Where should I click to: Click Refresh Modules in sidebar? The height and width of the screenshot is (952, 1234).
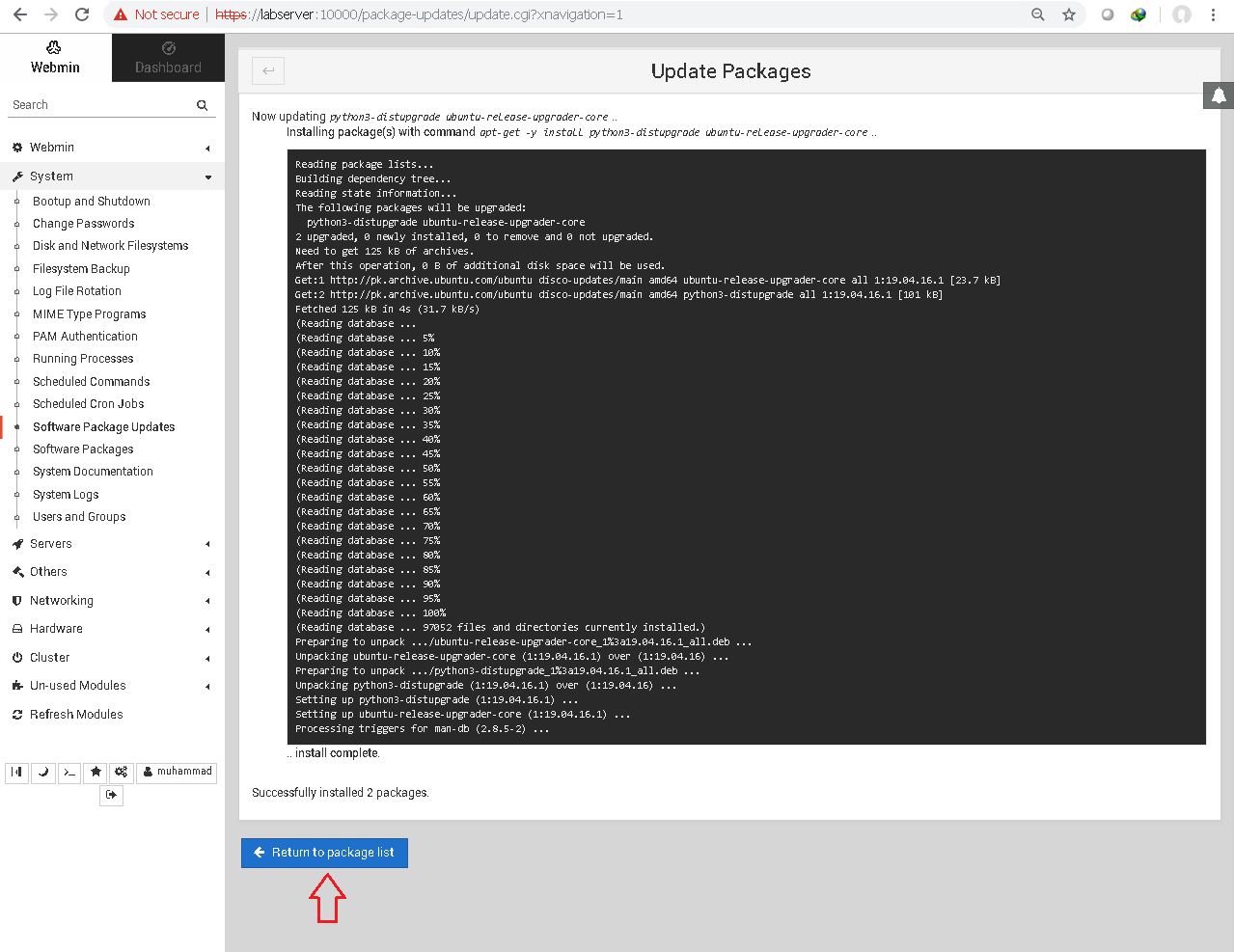76,715
